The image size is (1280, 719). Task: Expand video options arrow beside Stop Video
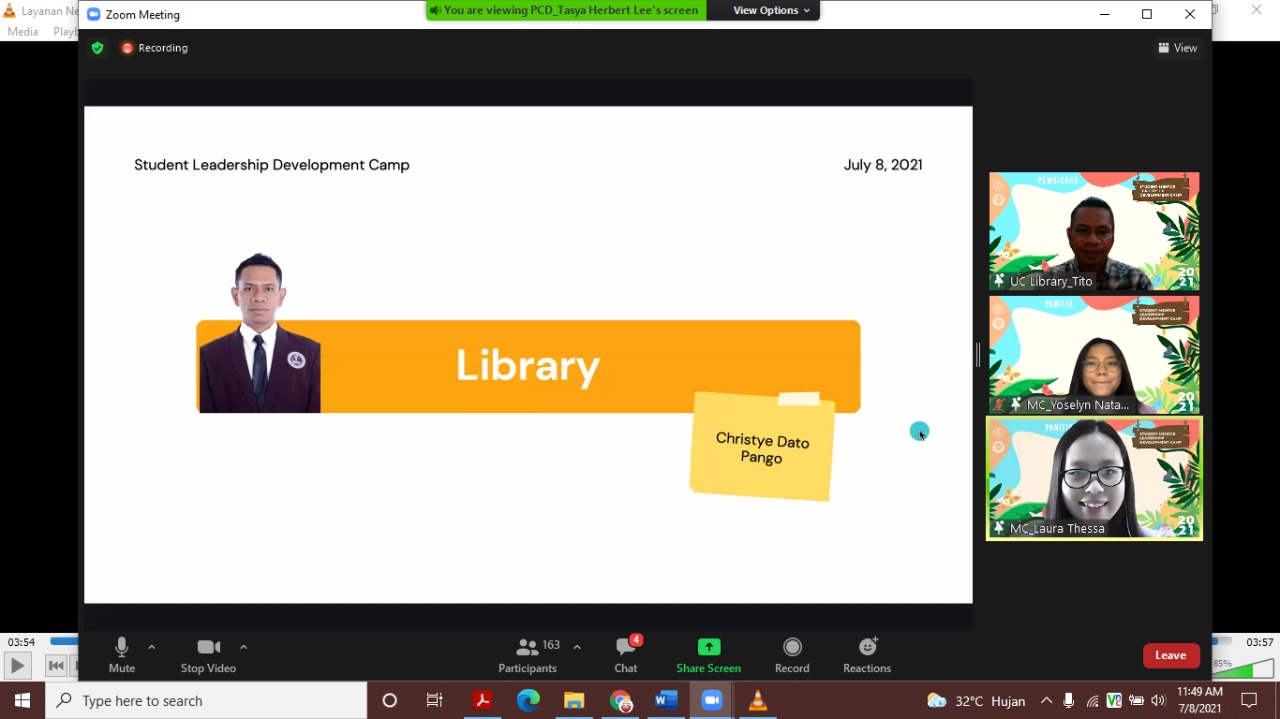243,647
